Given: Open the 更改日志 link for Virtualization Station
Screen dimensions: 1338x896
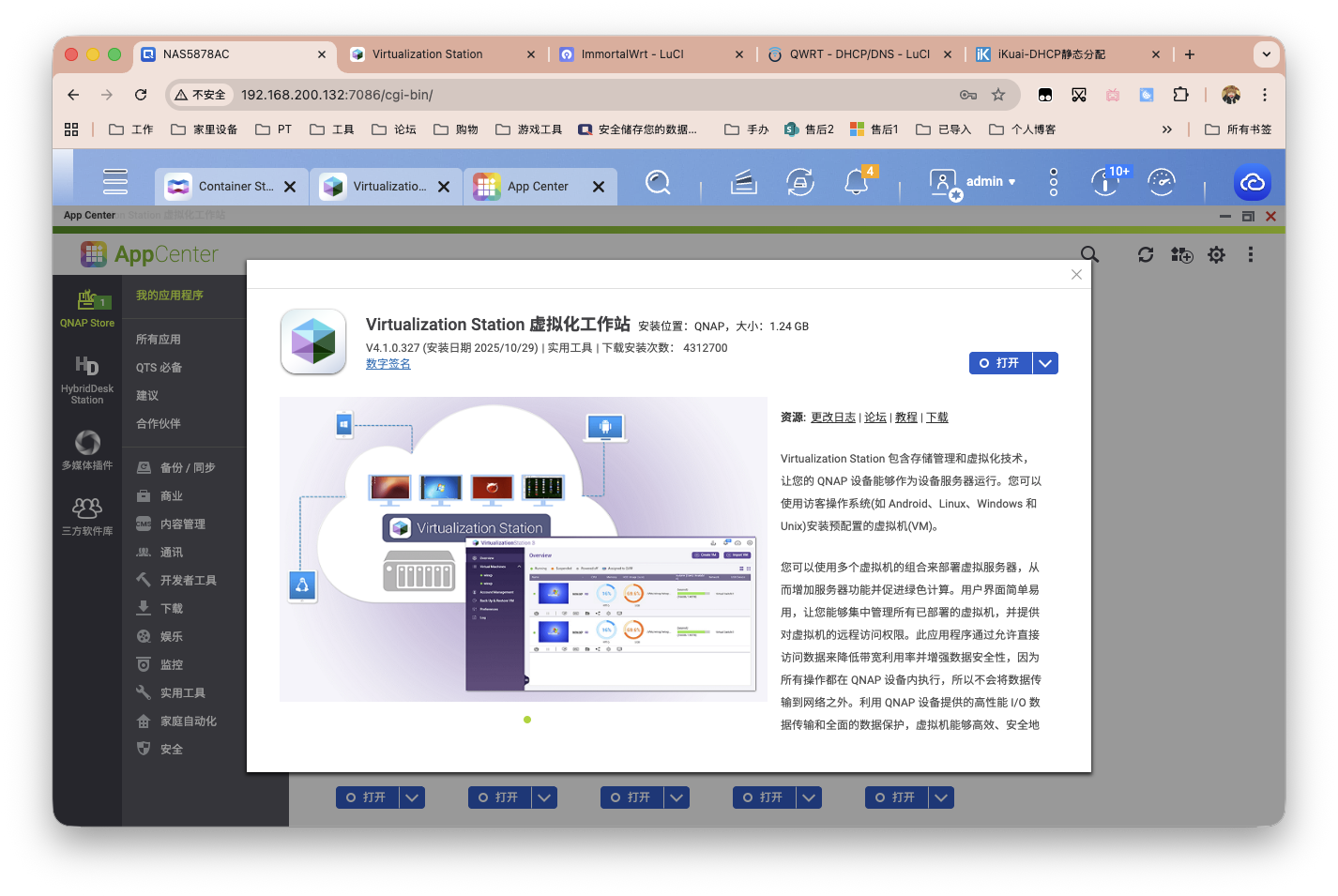Looking at the screenshot, I should 833,417.
